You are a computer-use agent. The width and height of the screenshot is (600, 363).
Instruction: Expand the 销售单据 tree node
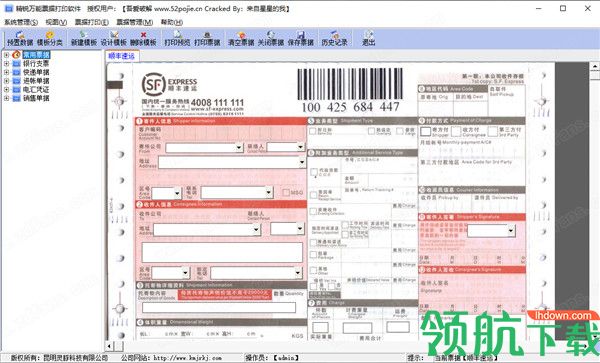pos(6,98)
